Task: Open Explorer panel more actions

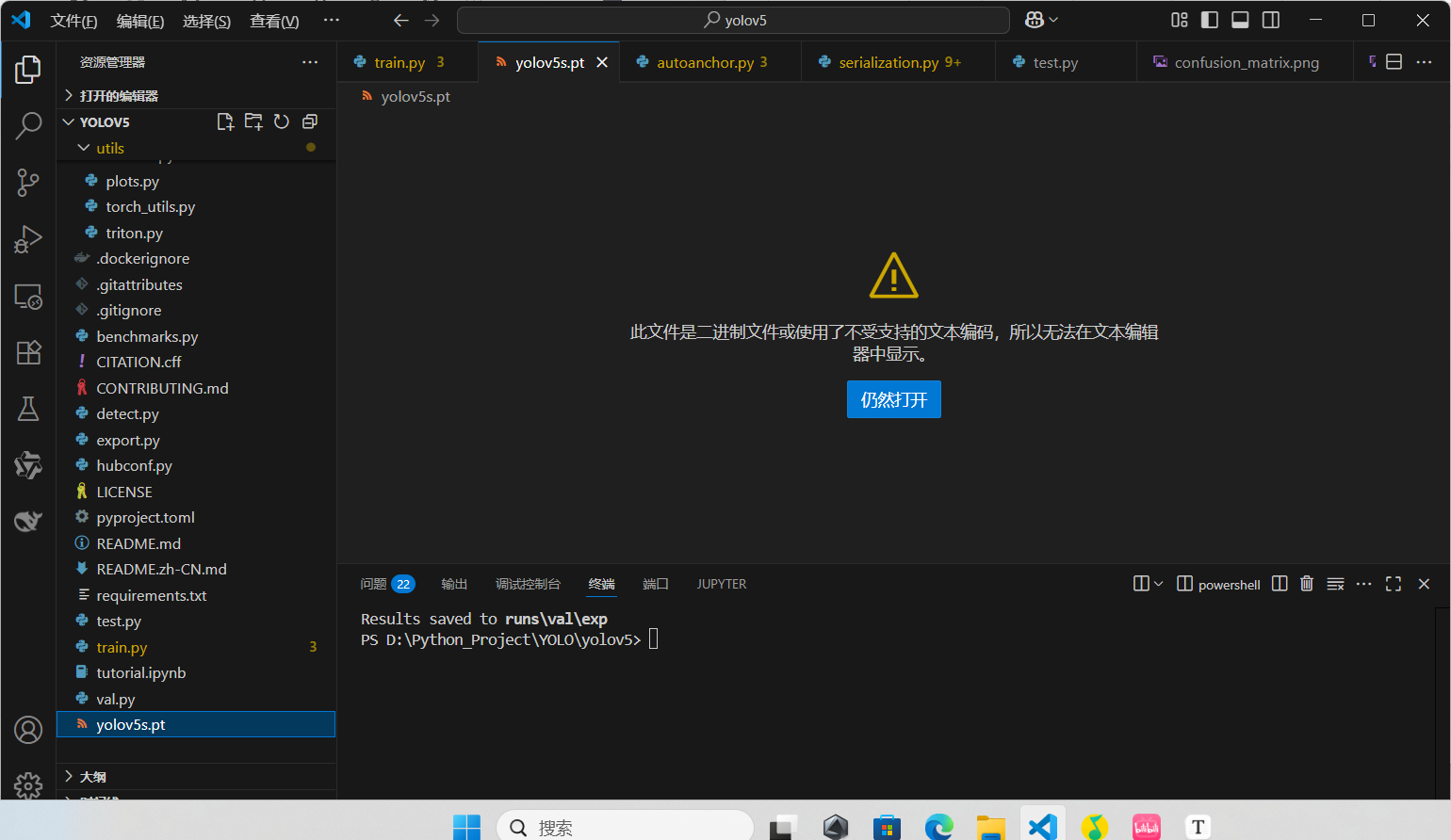Action: coord(310,62)
